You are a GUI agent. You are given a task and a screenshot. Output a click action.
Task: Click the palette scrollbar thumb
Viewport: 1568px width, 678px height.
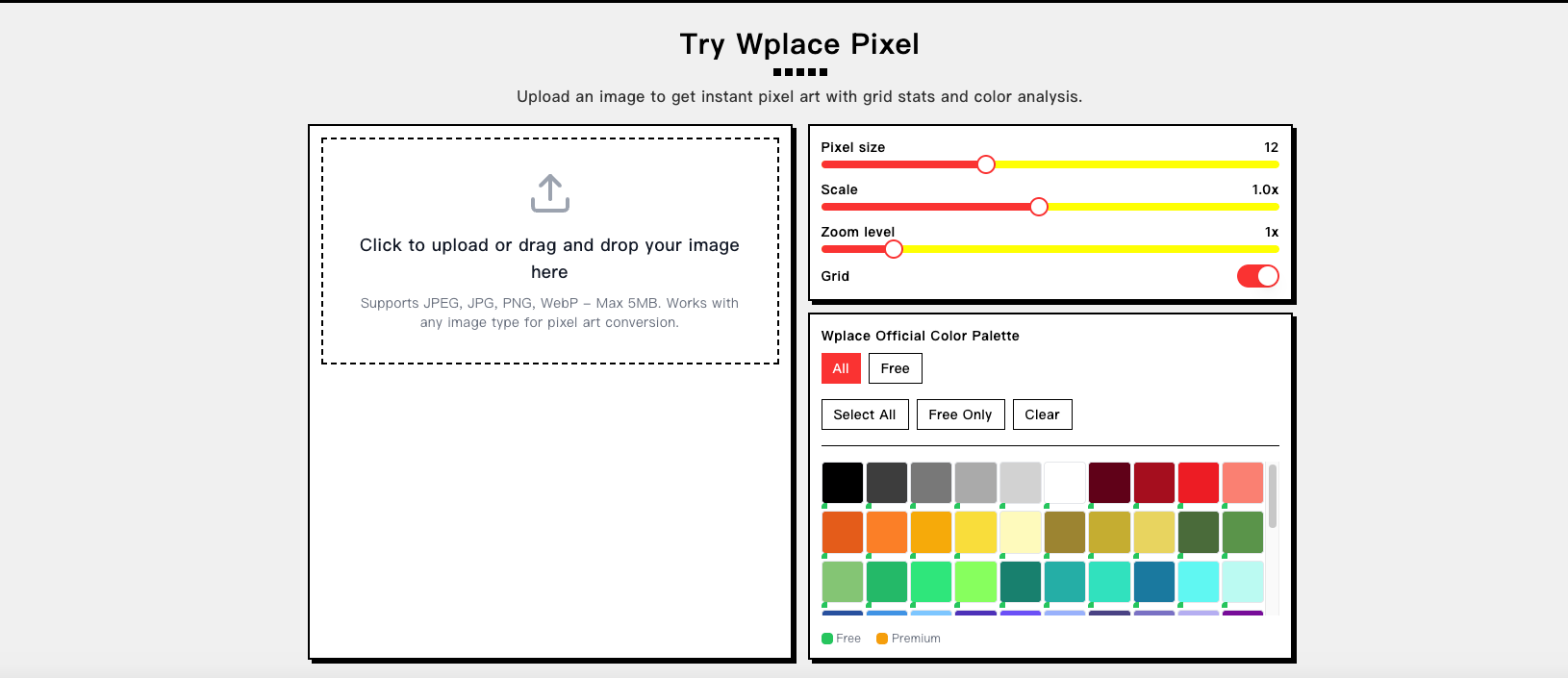pyautogui.click(x=1273, y=496)
